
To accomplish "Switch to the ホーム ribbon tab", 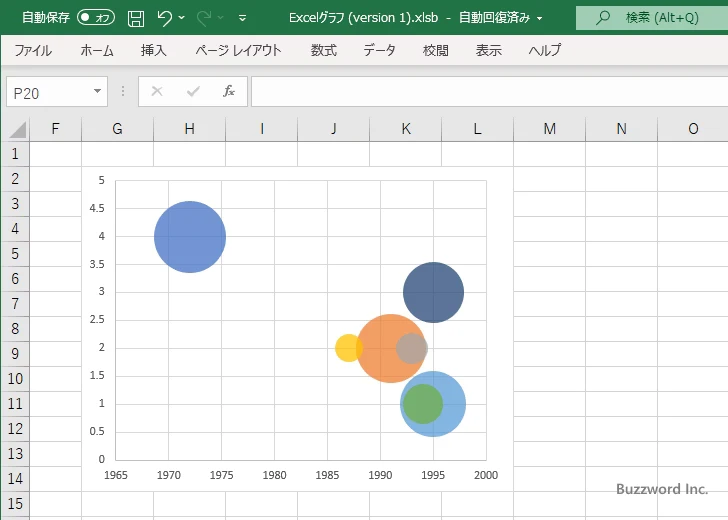I will [97, 50].
